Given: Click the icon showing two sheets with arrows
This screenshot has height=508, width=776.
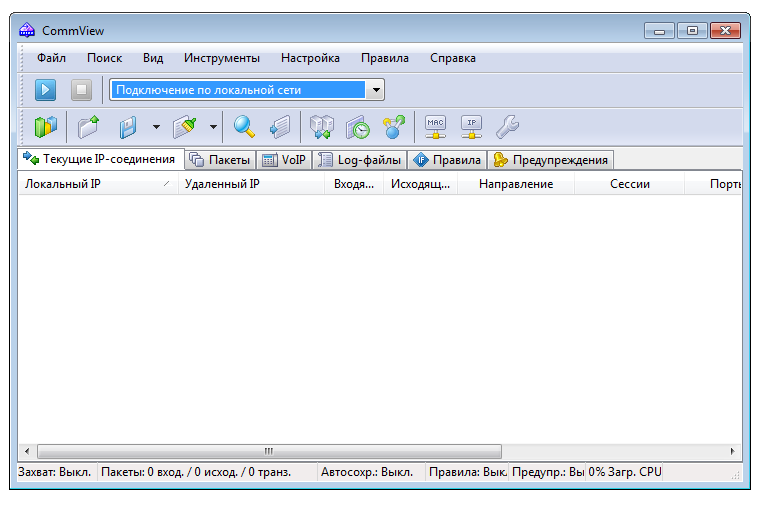Looking at the screenshot, I should point(322,127).
